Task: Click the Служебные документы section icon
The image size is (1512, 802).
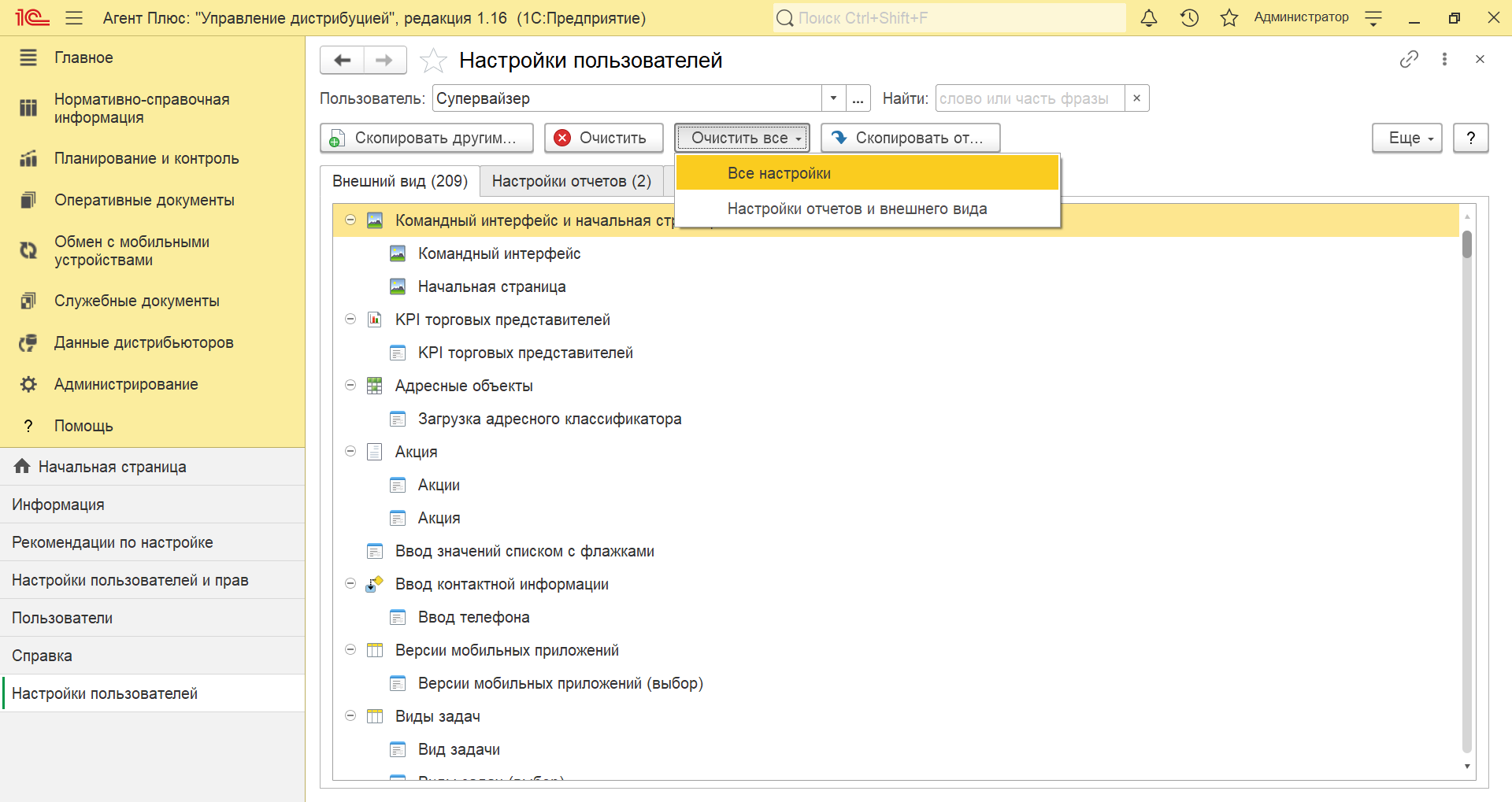Action: pyautogui.click(x=28, y=301)
